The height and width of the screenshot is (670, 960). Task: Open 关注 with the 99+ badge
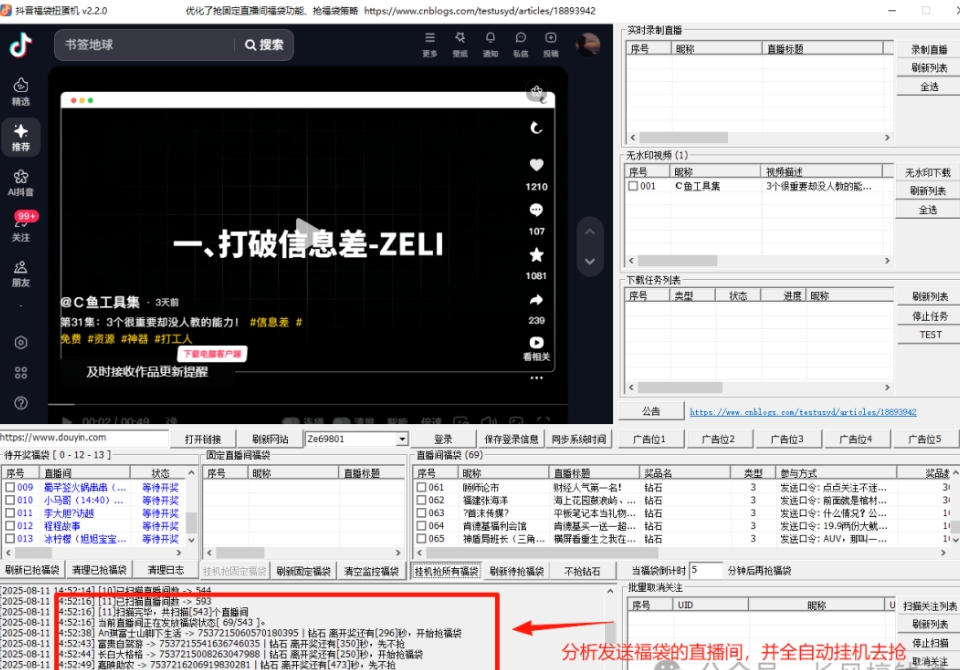click(x=21, y=226)
